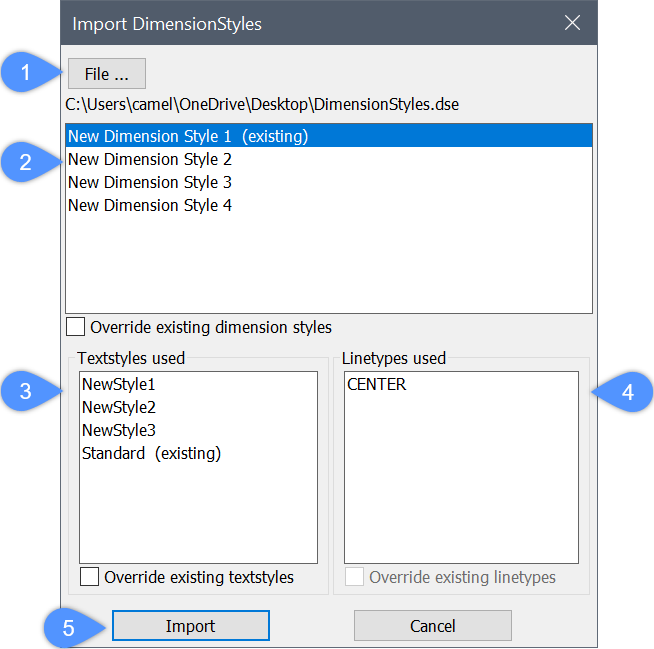Choose New Dimension Style 3 entry
654x649 pixels.
click(x=150, y=182)
